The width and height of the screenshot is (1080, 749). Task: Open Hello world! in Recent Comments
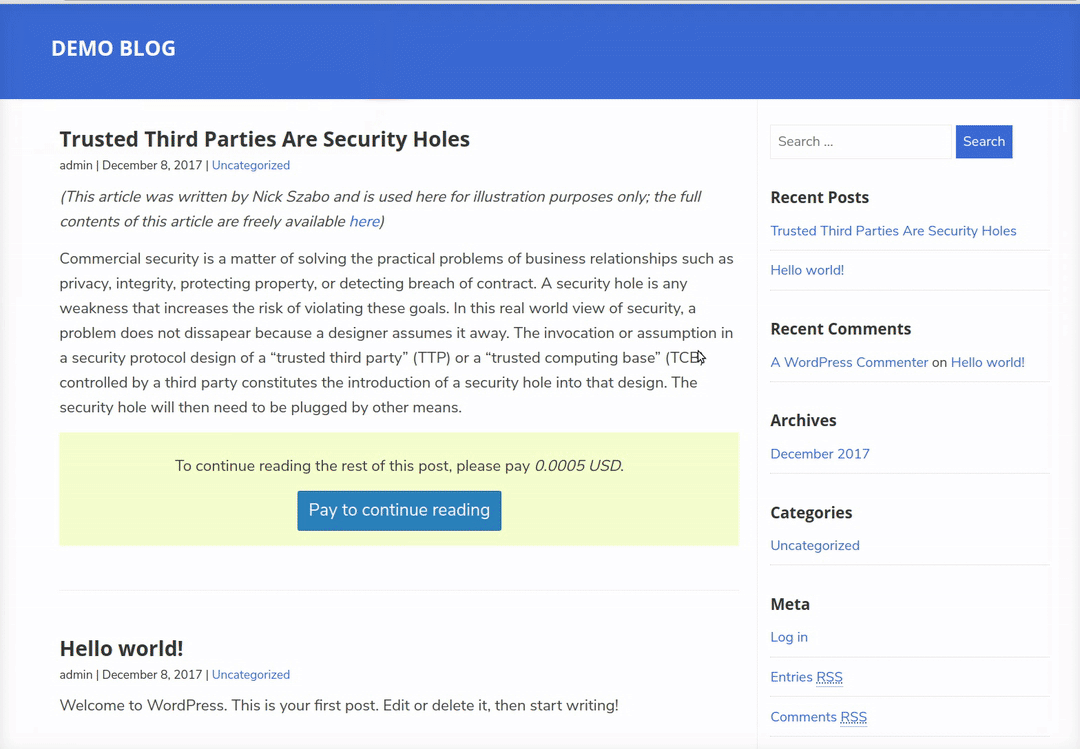pyautogui.click(x=987, y=362)
